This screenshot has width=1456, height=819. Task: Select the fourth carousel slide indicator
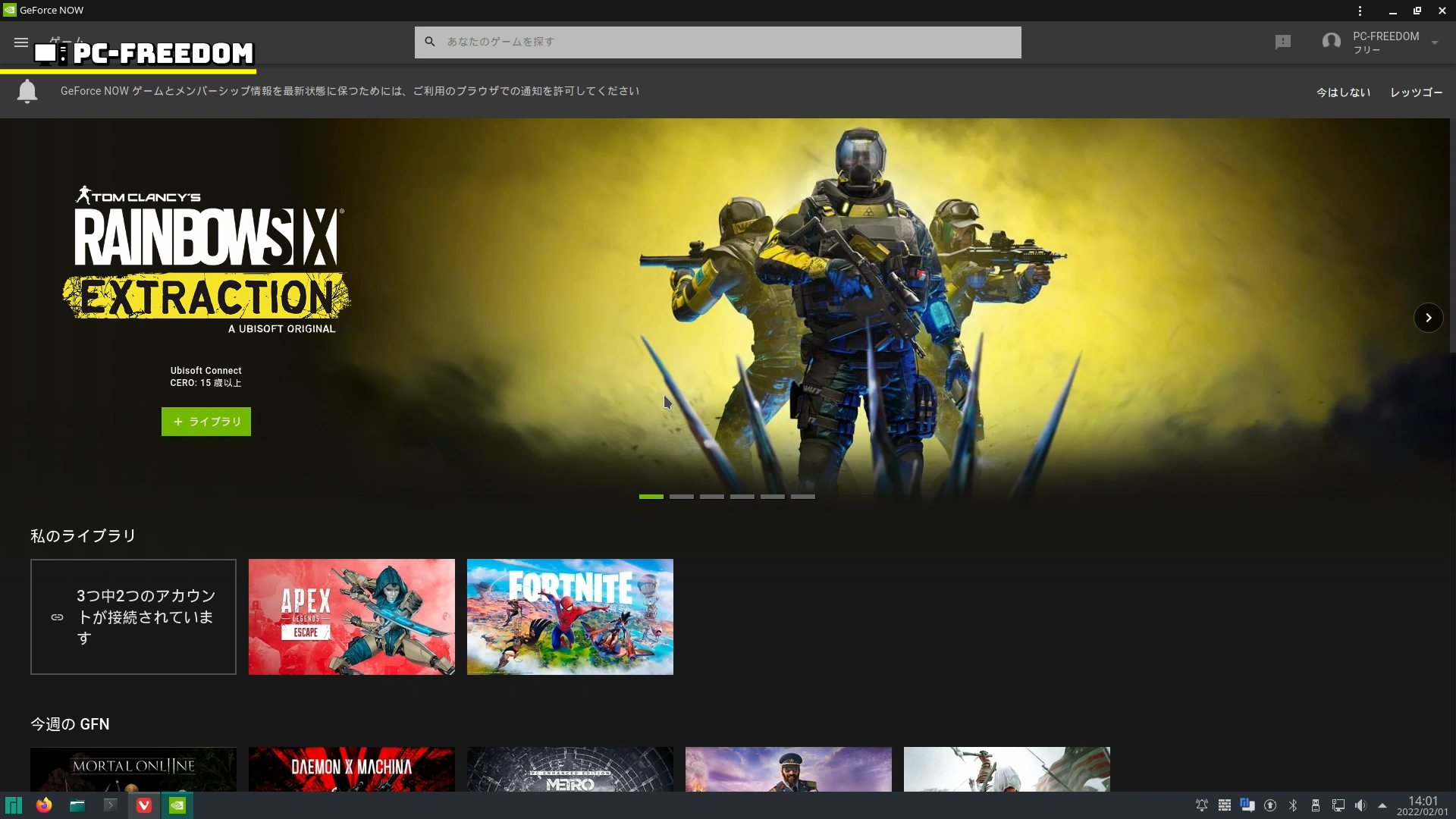coord(742,497)
